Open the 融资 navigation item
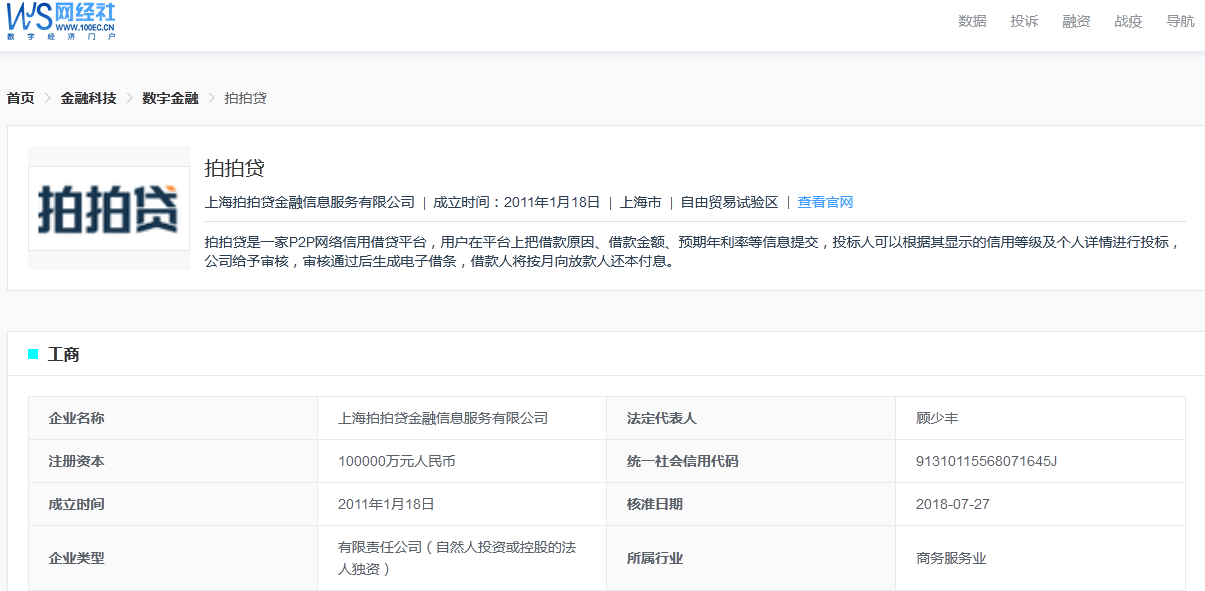 point(1075,20)
